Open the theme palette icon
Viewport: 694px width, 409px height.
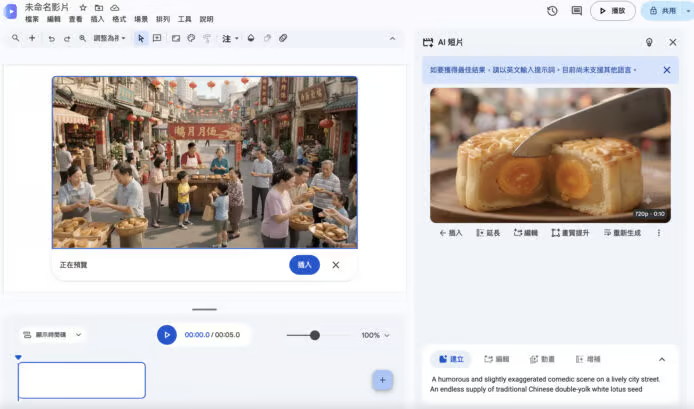[191, 39]
